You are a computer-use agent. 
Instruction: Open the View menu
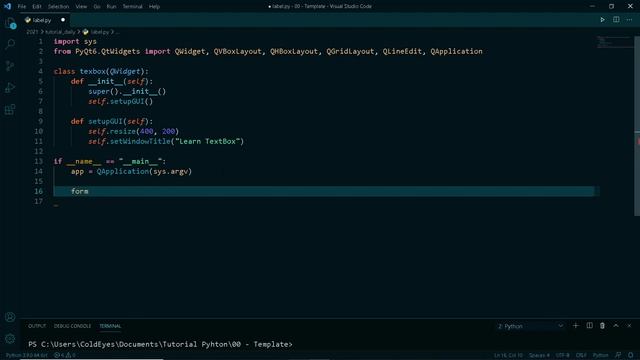click(81, 7)
